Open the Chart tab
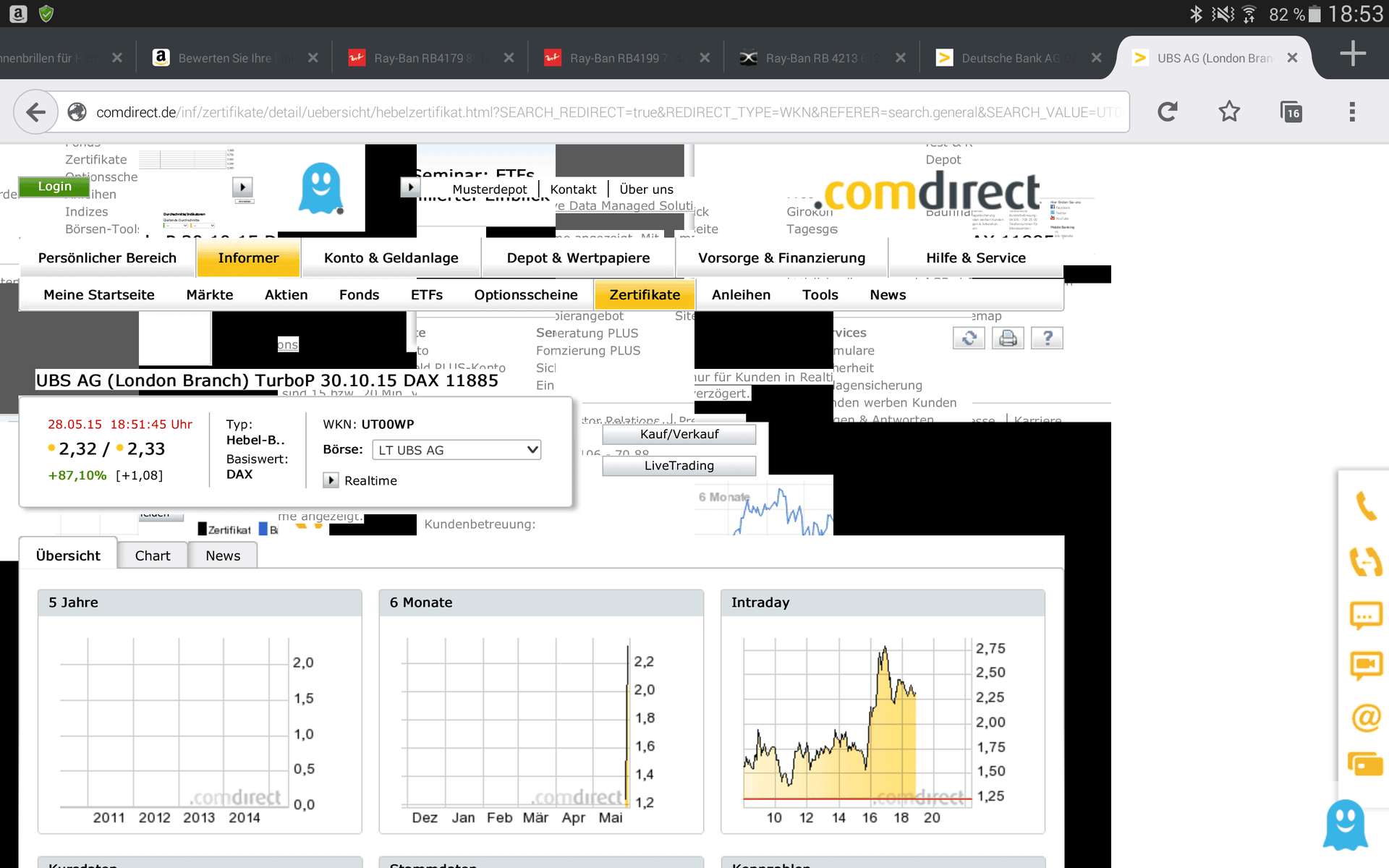 (x=153, y=556)
